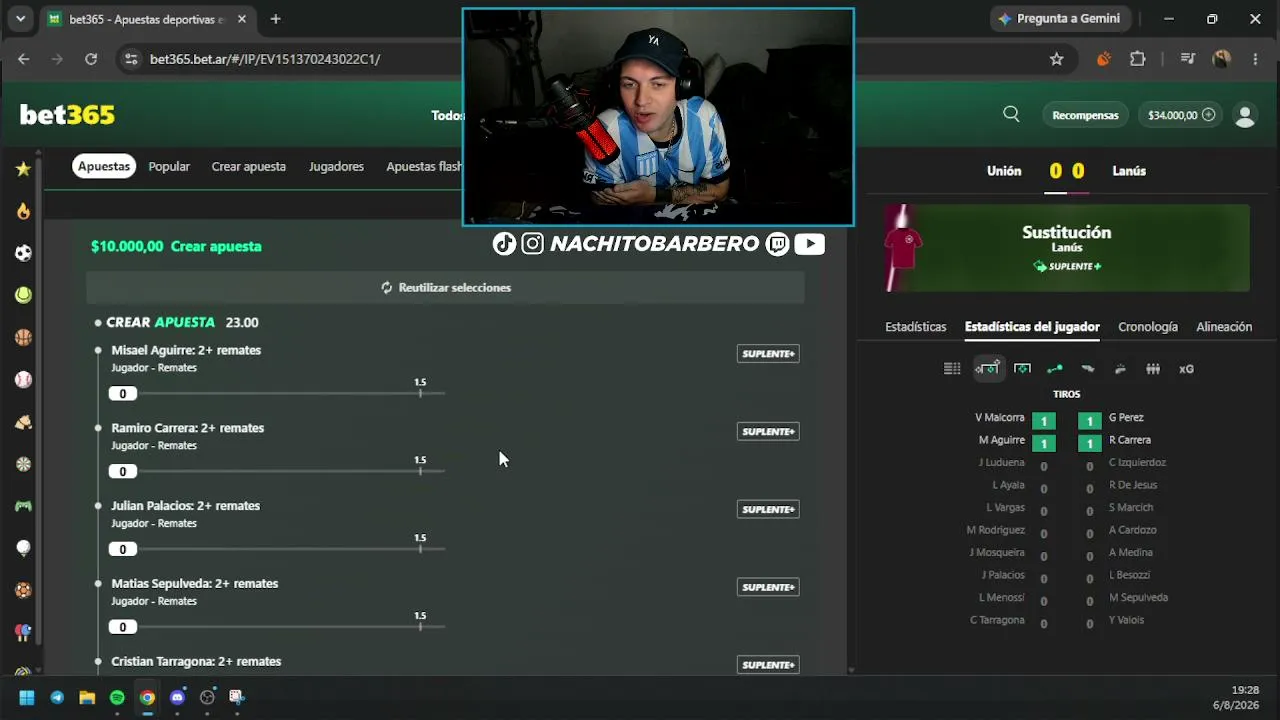Open a new browser tab
The width and height of the screenshot is (1280, 720).
pos(275,19)
